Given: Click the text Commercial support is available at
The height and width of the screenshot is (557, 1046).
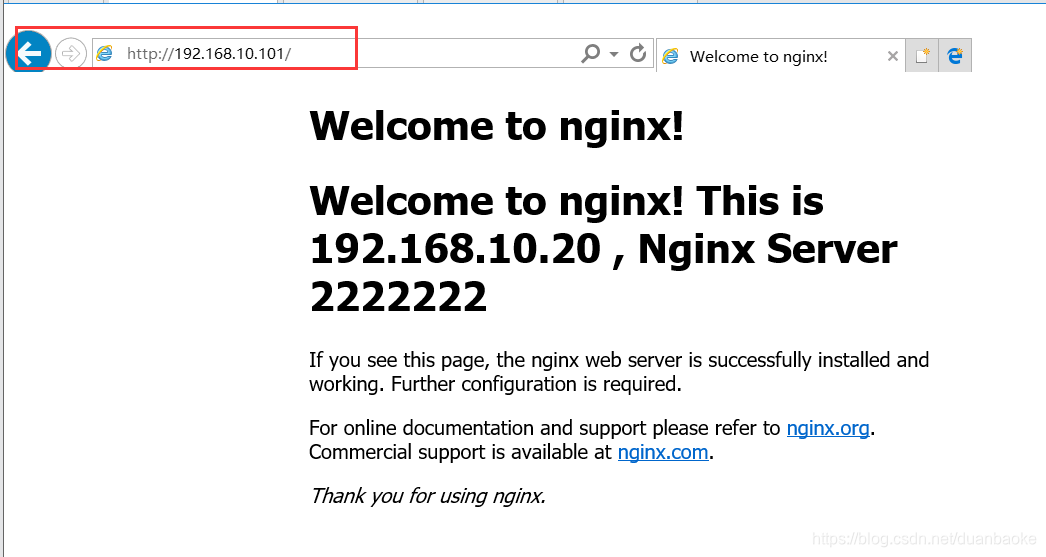Looking at the screenshot, I should [x=460, y=452].
